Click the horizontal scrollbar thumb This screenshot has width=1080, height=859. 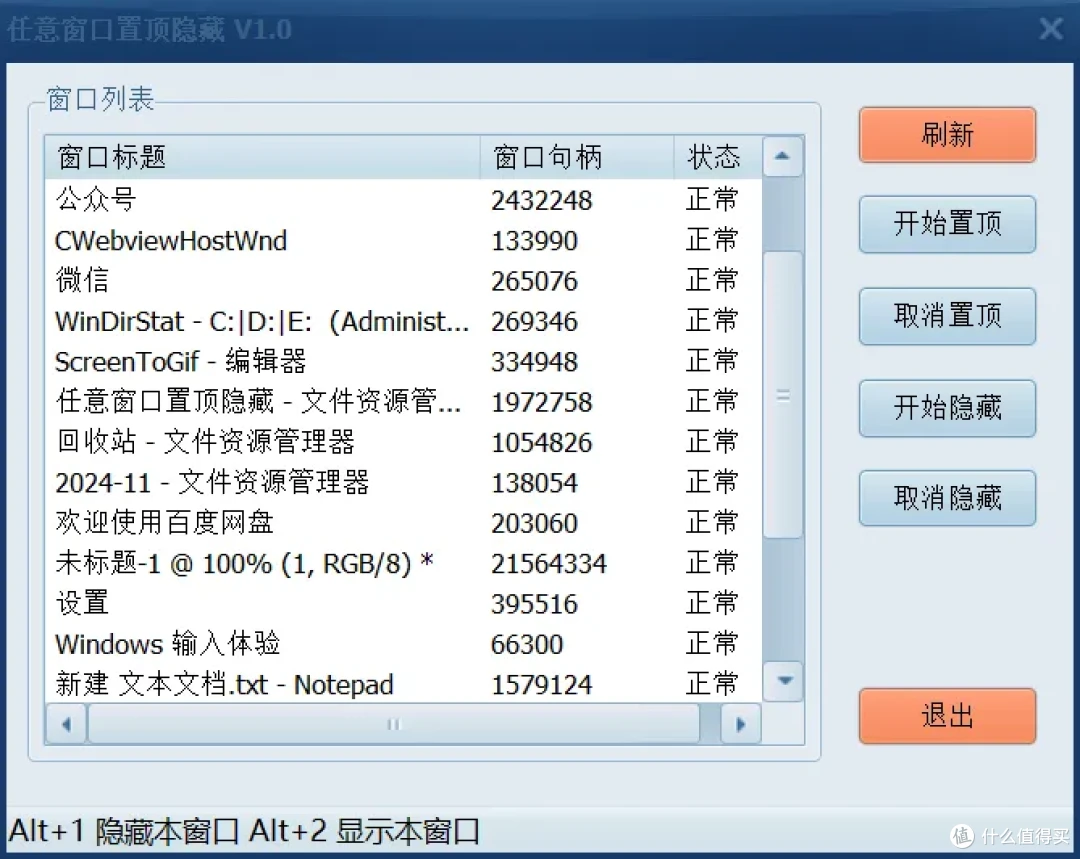click(393, 724)
